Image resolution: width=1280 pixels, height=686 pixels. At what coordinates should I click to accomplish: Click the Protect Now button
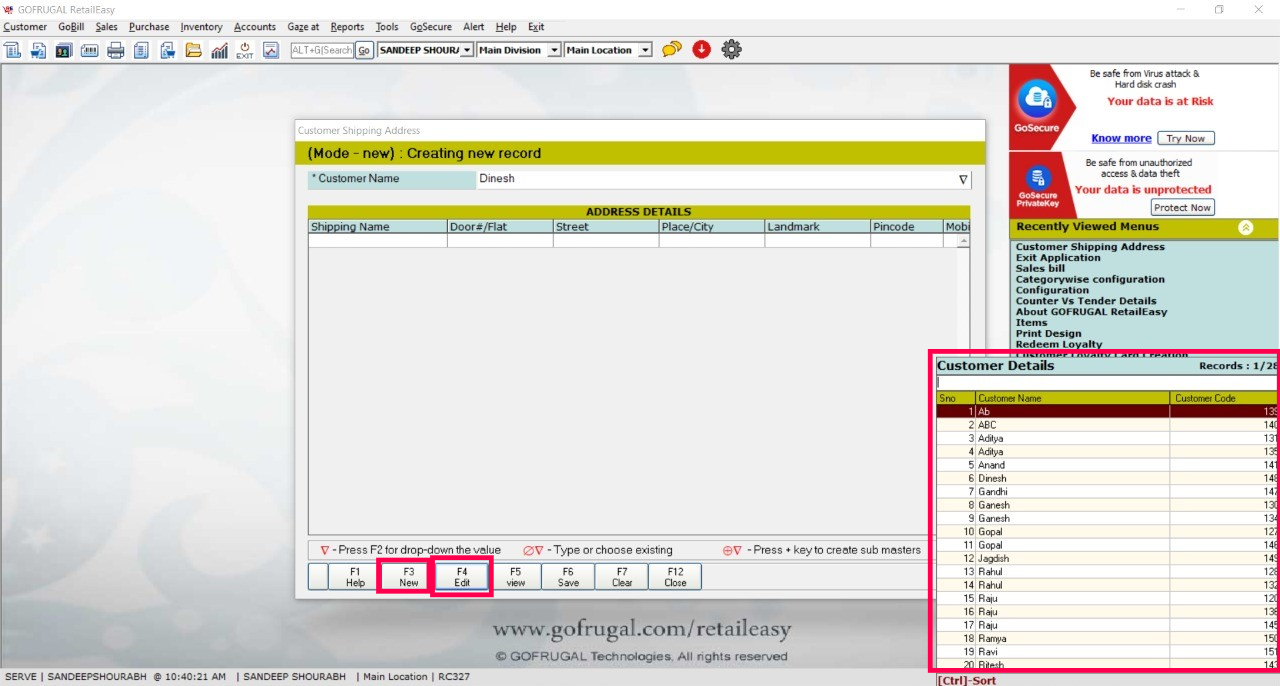pos(1182,207)
